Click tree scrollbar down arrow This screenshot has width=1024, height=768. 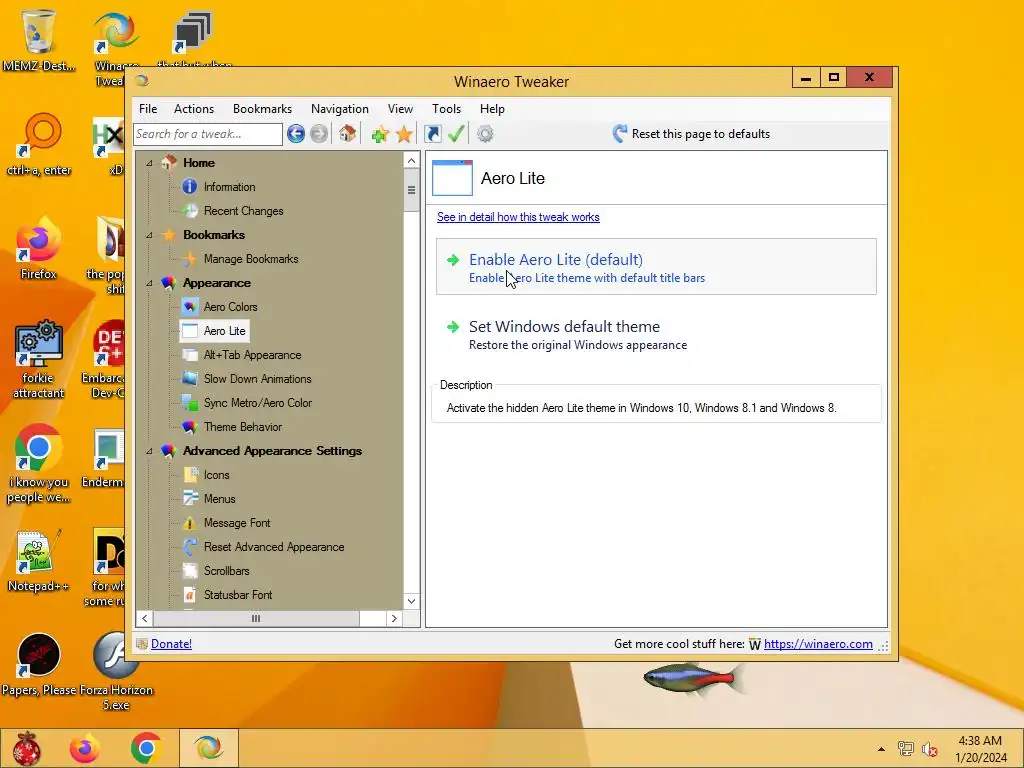tap(411, 601)
